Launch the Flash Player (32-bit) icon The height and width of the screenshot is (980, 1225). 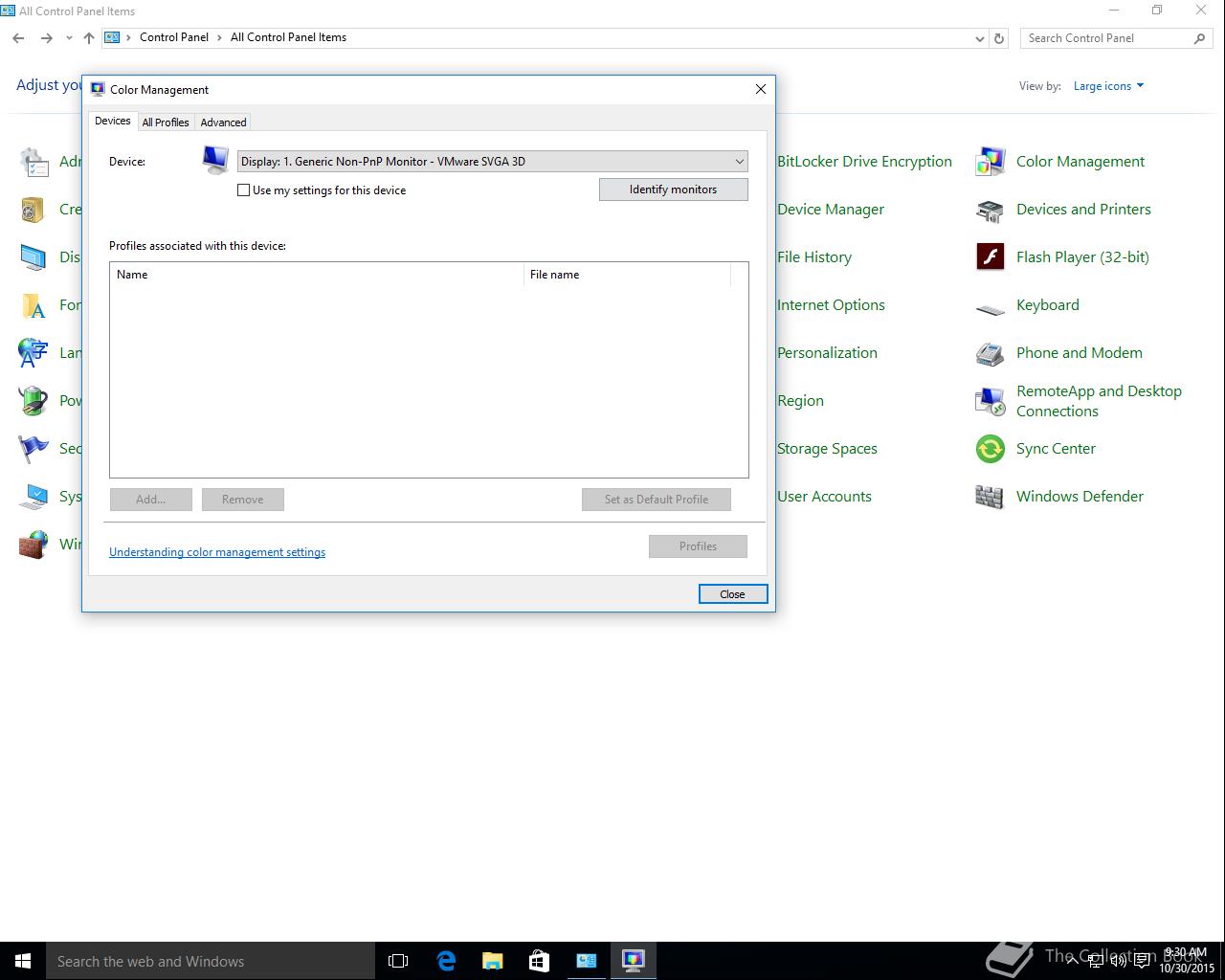[990, 257]
